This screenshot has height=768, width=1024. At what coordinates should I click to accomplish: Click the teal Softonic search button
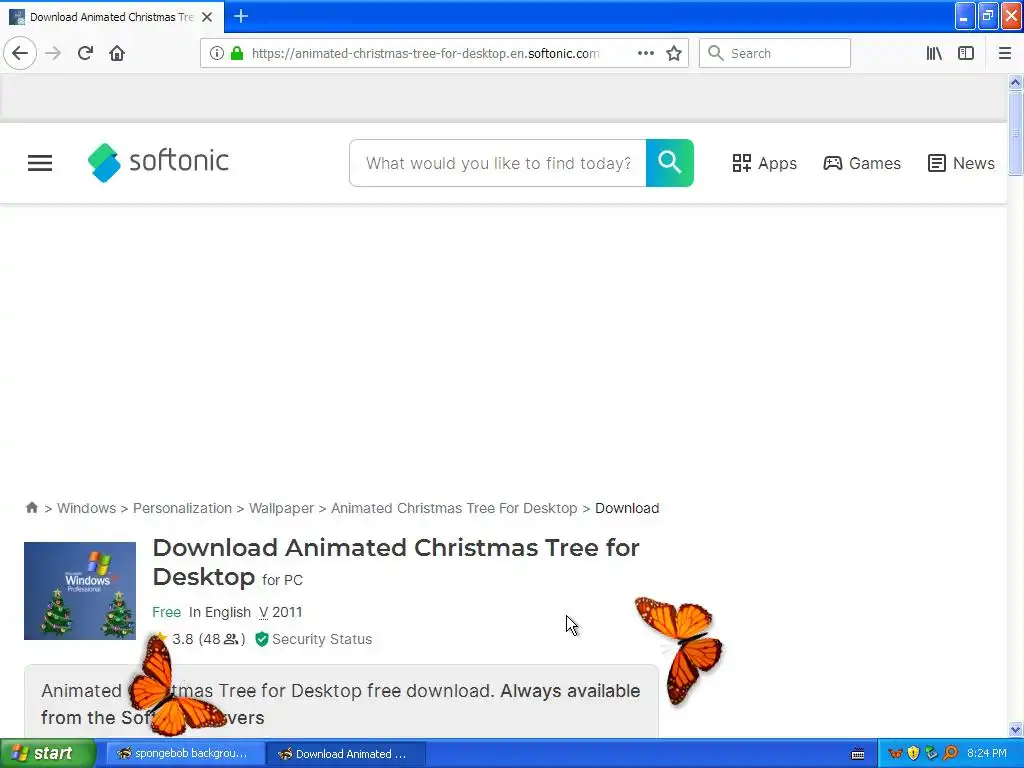tap(669, 163)
